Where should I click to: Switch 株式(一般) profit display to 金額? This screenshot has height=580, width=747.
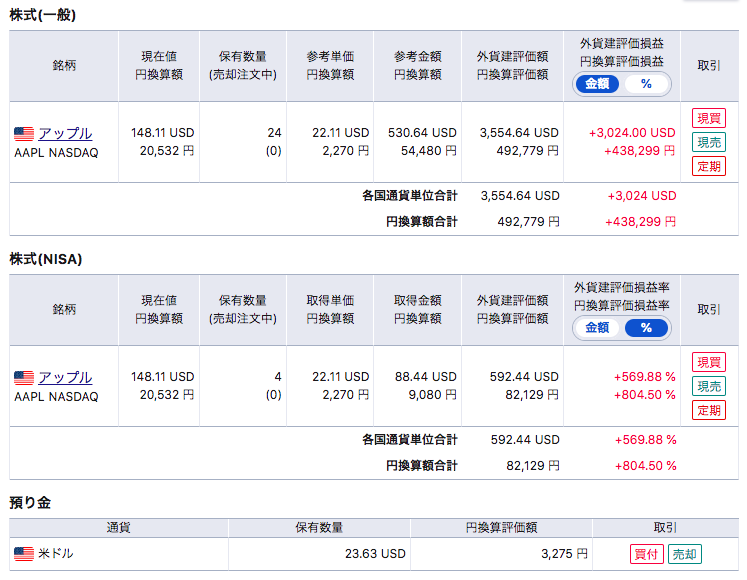tap(597, 84)
